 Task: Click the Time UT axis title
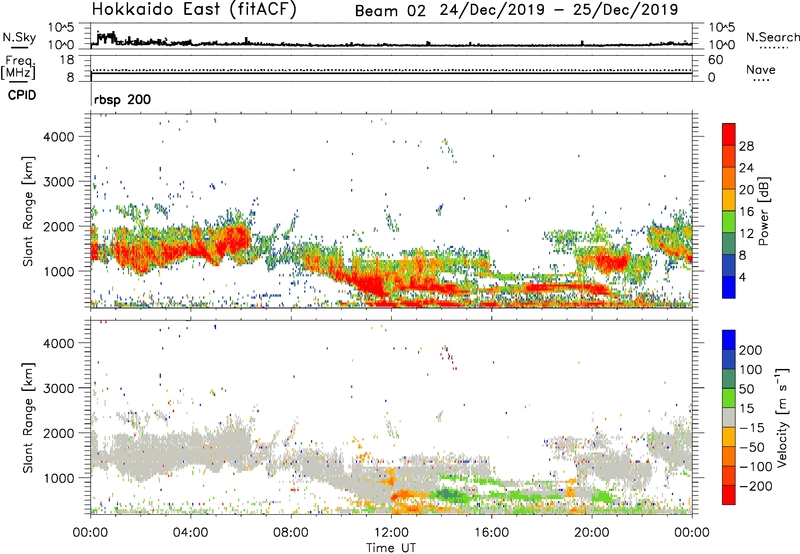pyautogui.click(x=391, y=548)
